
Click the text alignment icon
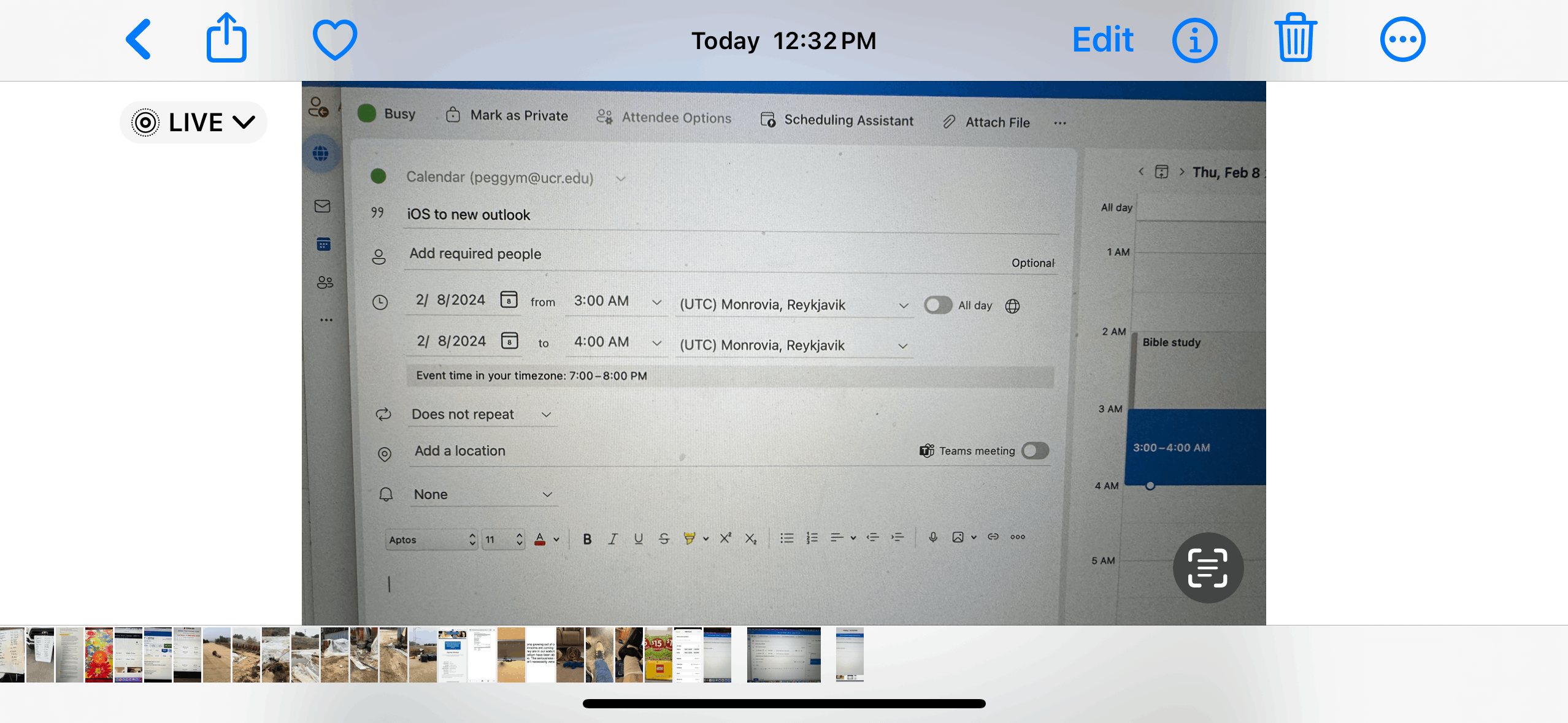[x=837, y=538]
